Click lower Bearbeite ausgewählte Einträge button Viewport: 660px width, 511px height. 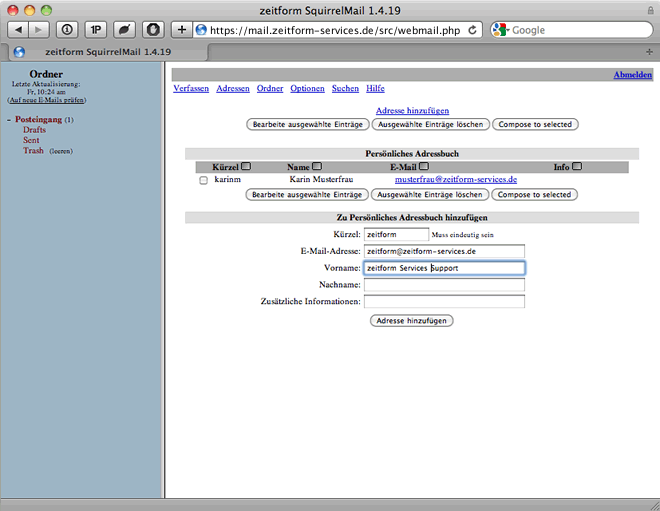pyautogui.click(x=307, y=195)
